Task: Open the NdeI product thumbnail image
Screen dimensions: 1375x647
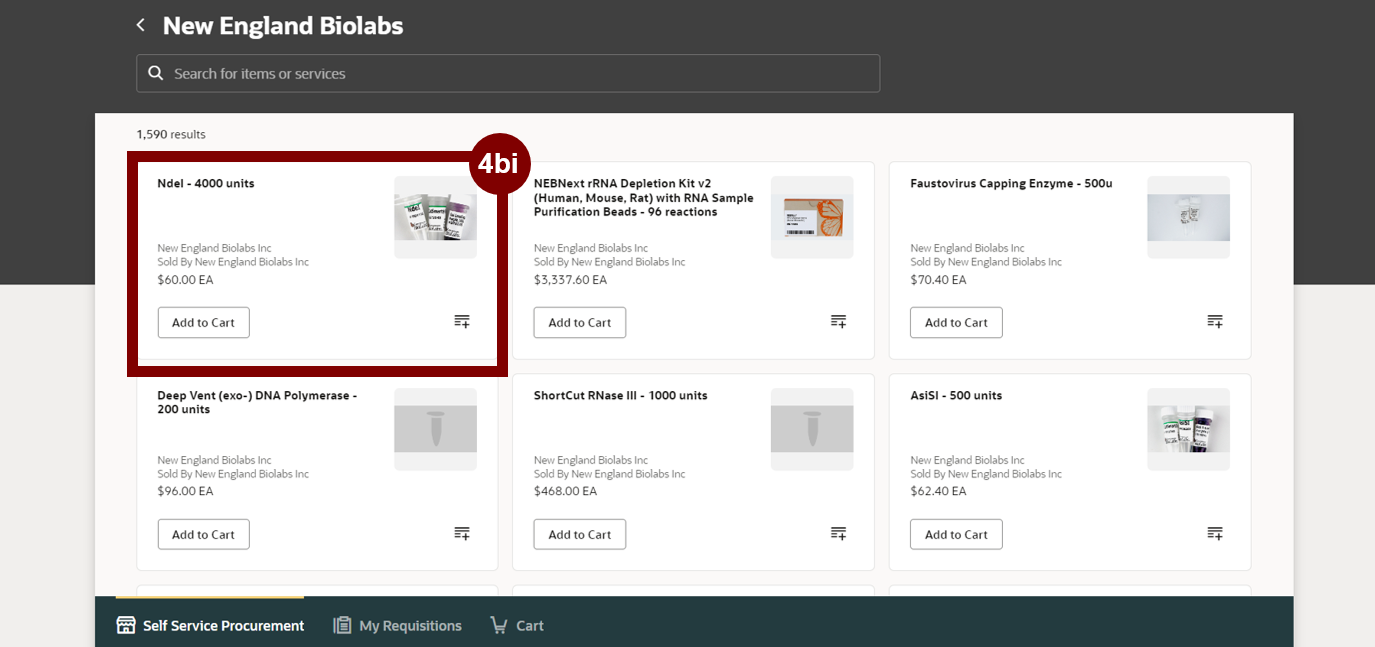Action: tap(435, 217)
